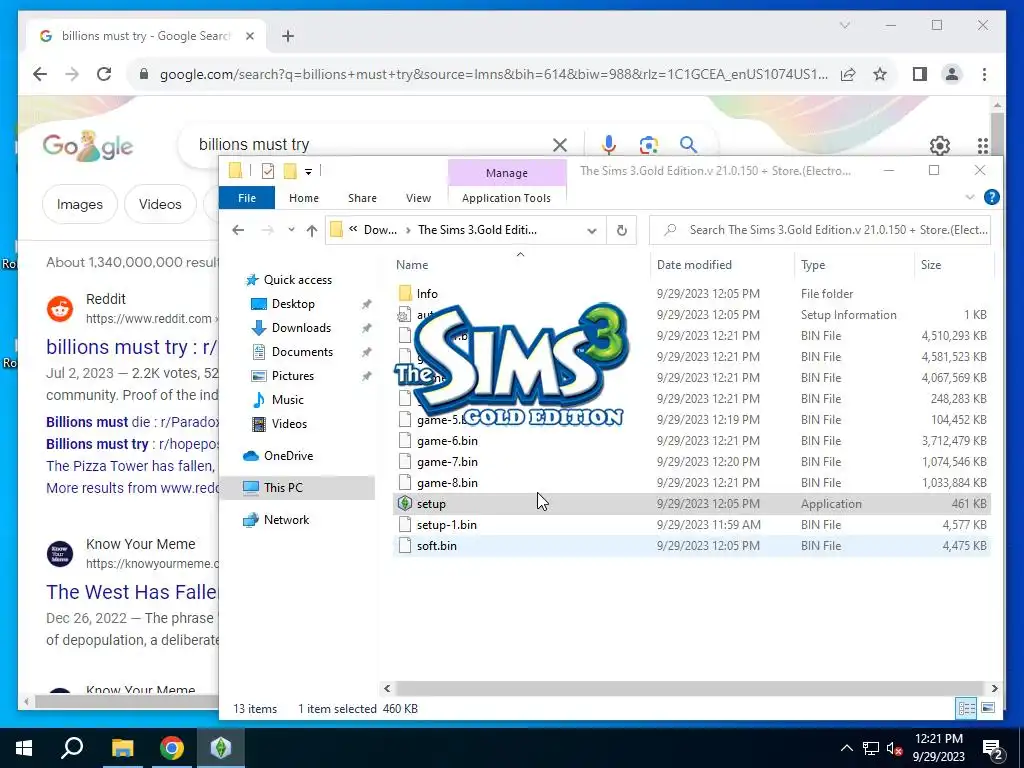Open Videos in navigation pane
1024x768 pixels.
(289, 424)
